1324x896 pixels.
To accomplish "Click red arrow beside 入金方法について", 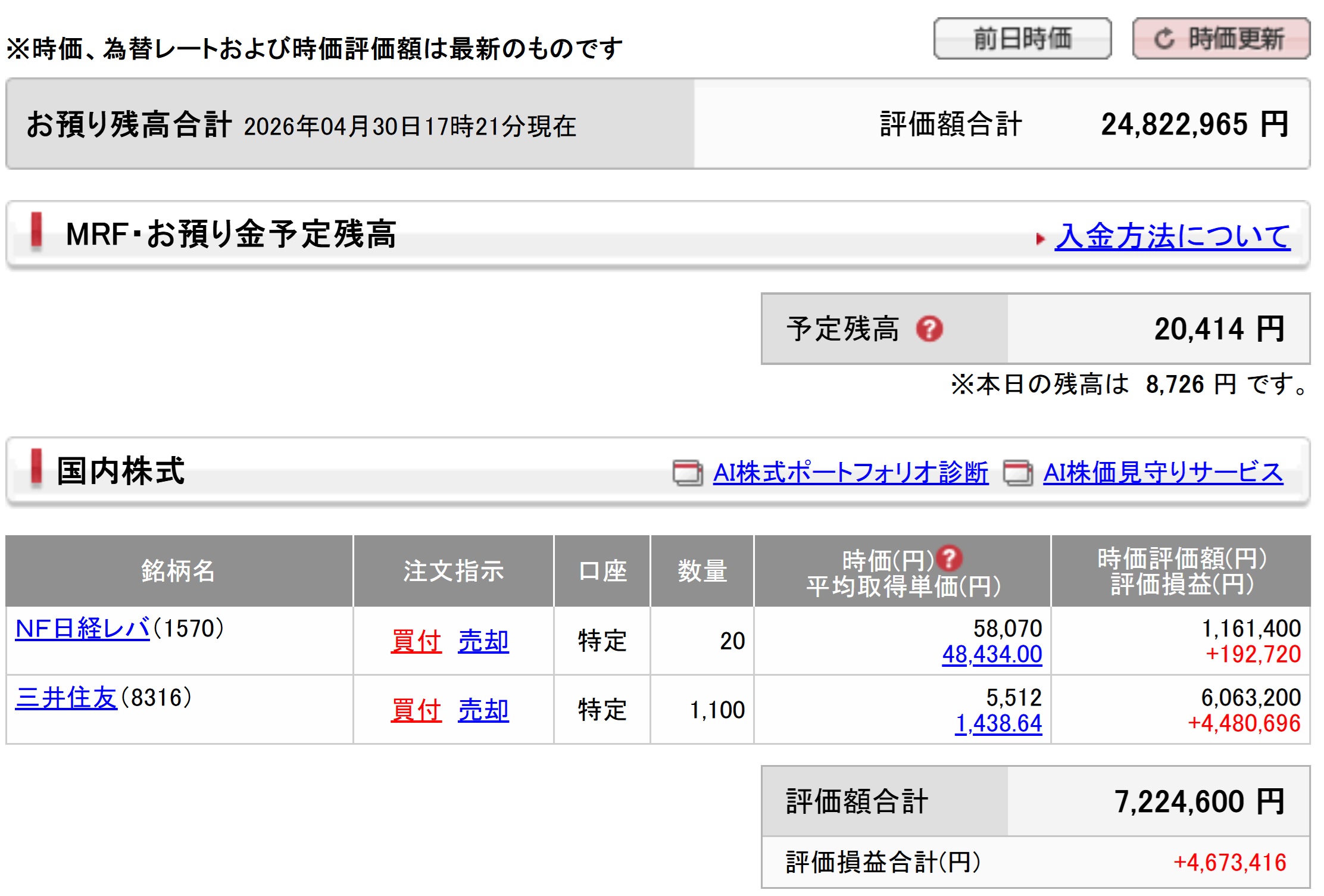I will (x=1040, y=239).
